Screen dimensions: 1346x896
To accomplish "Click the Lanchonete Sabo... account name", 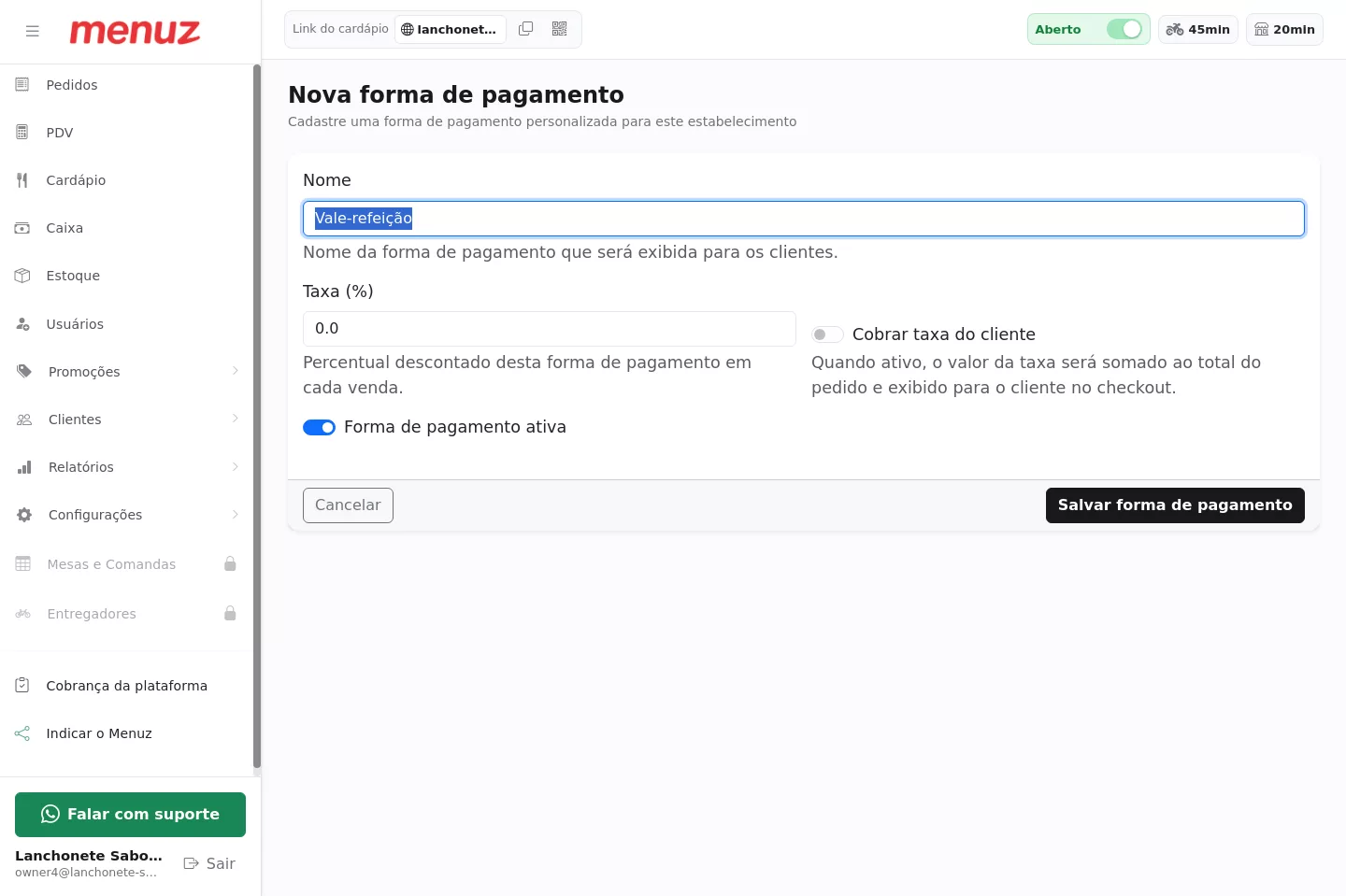I will tap(89, 856).
